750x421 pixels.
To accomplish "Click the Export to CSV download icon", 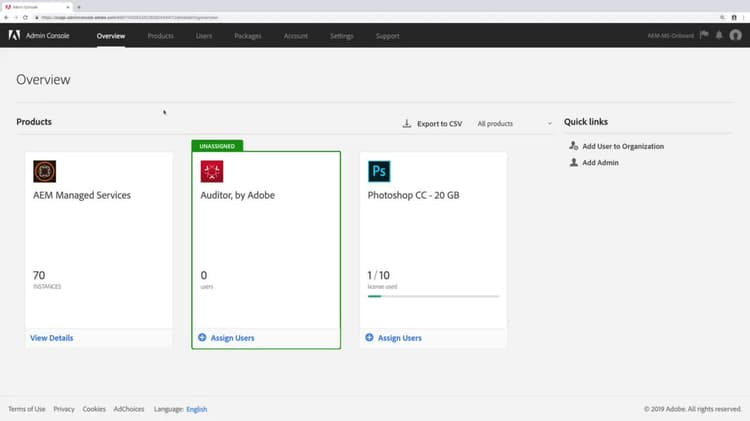I will click(407, 123).
